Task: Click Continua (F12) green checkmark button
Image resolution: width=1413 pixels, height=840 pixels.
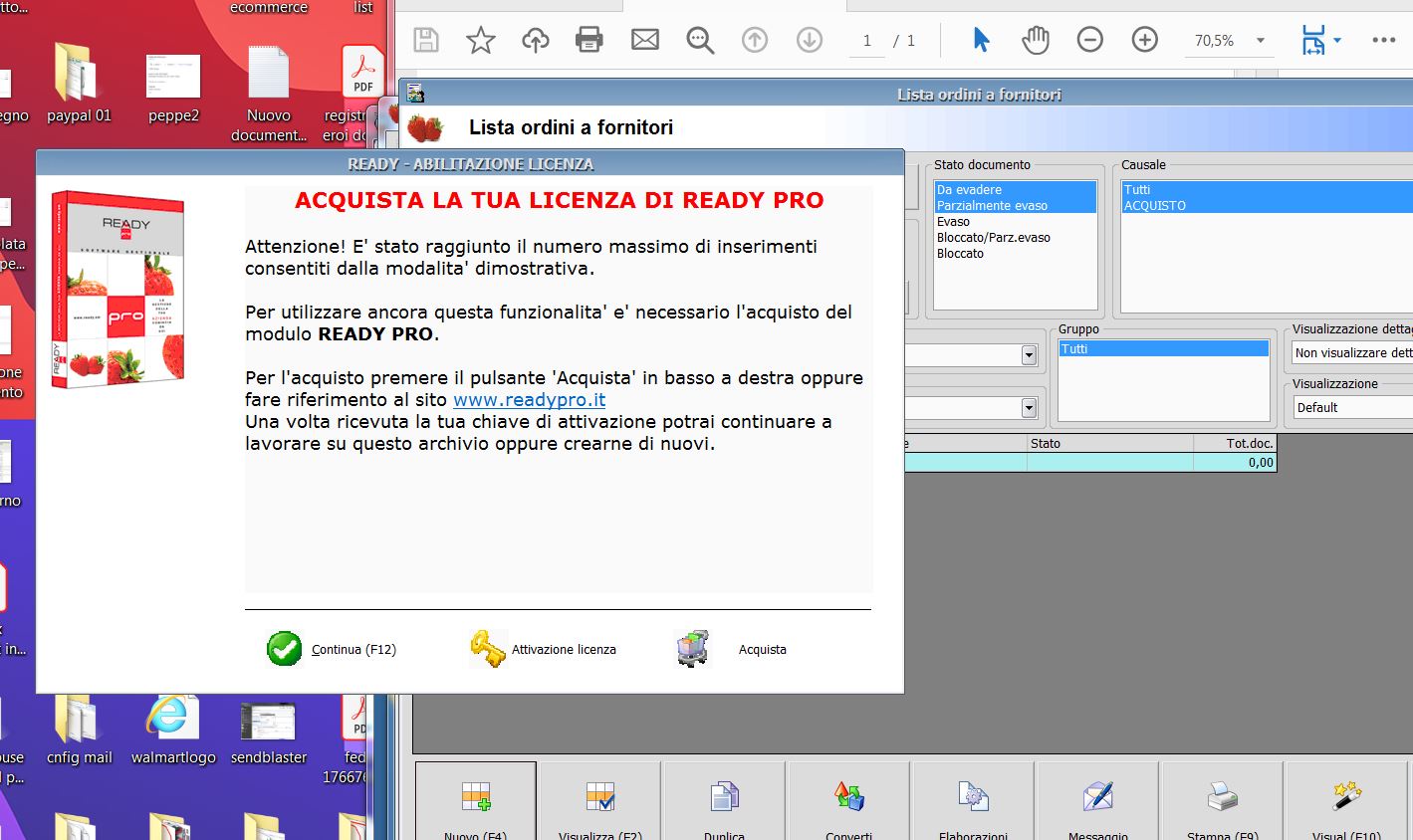Action: pyautogui.click(x=333, y=649)
